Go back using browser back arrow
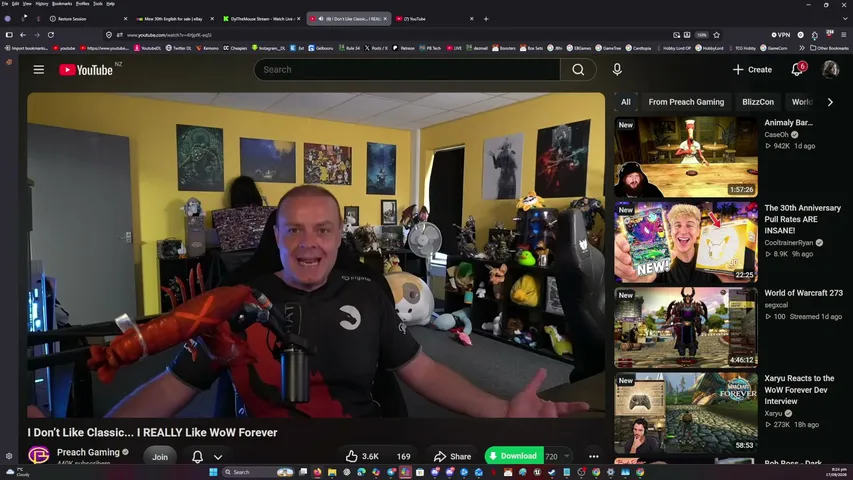 click(x=23, y=35)
